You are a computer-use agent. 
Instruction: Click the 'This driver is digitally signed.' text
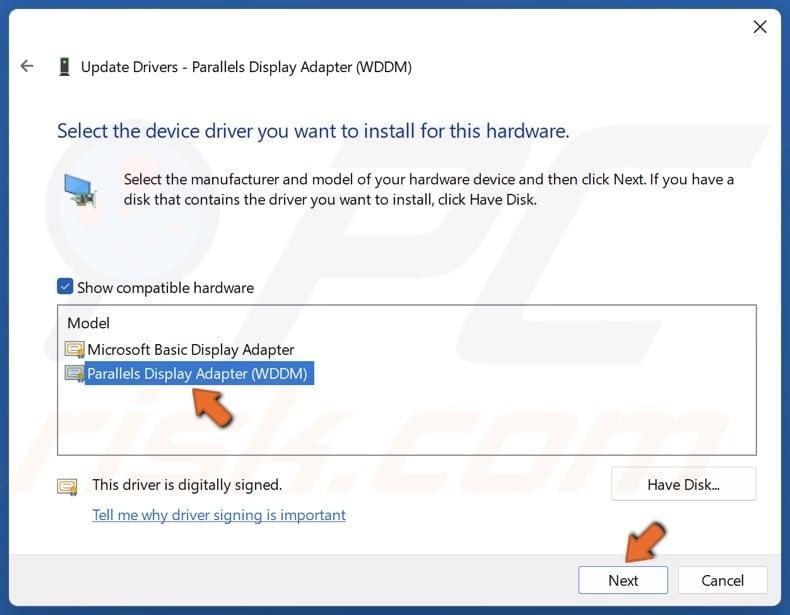[x=187, y=485]
